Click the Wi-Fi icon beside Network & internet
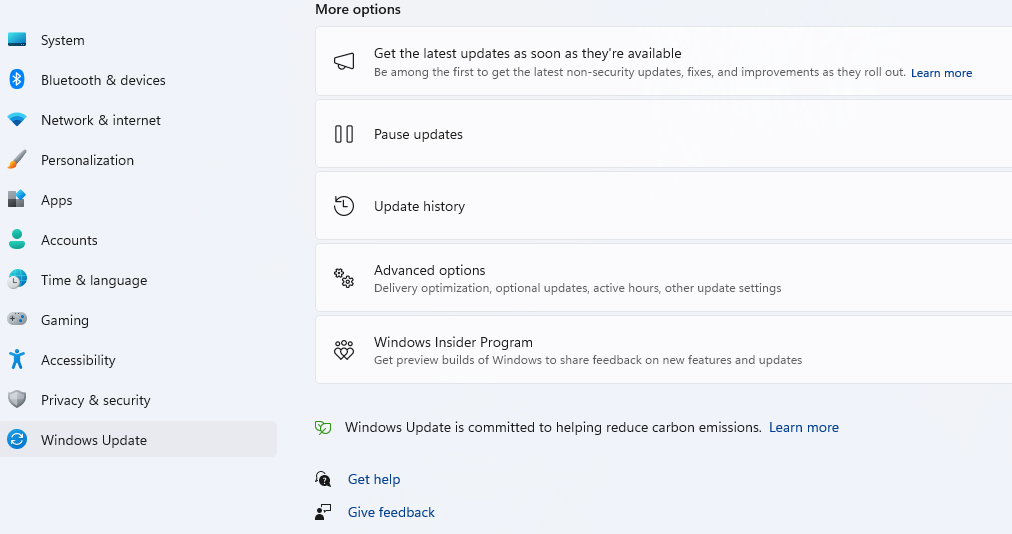The height and width of the screenshot is (534, 1012). point(17,120)
